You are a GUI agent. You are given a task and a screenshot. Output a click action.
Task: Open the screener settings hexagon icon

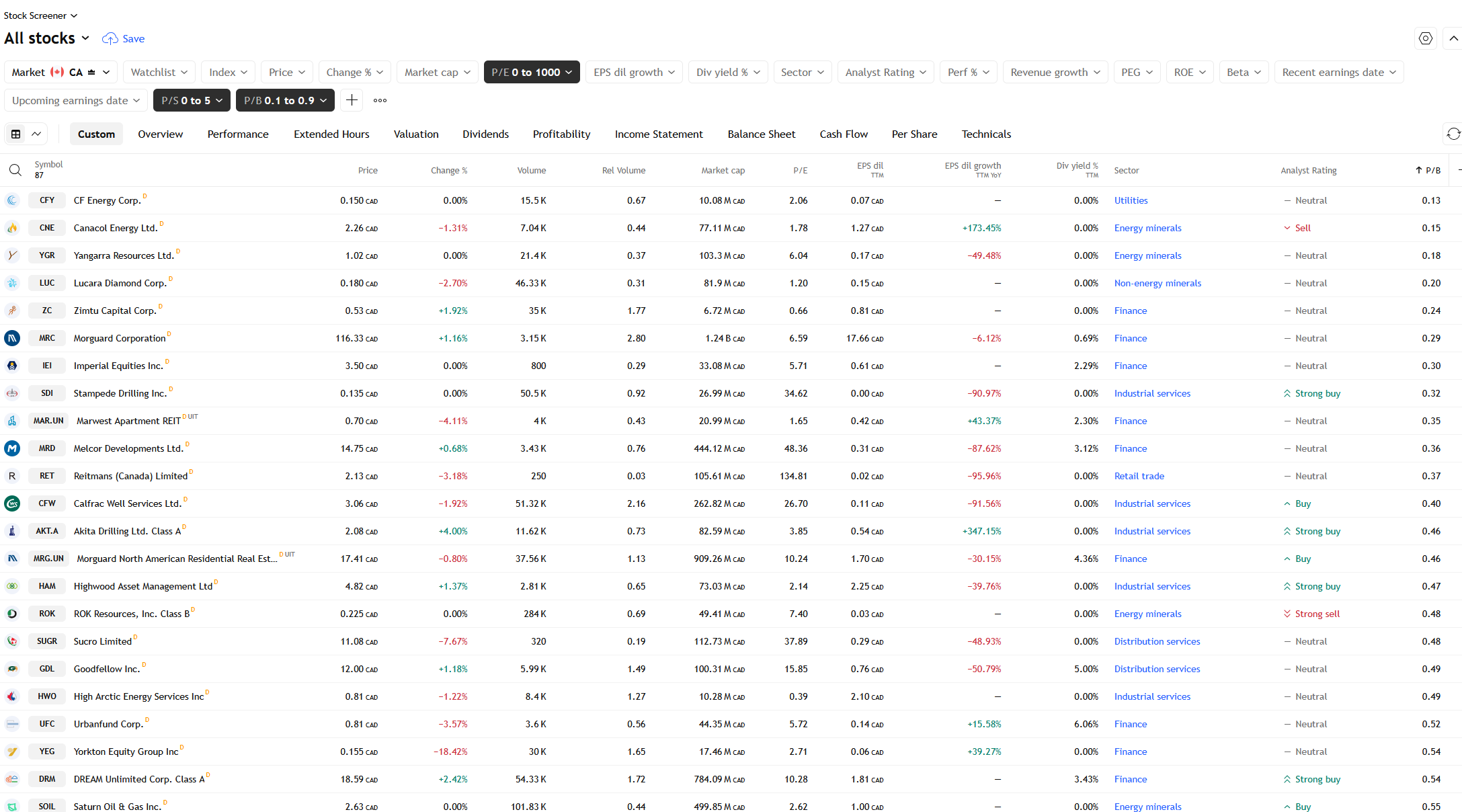pyautogui.click(x=1425, y=39)
